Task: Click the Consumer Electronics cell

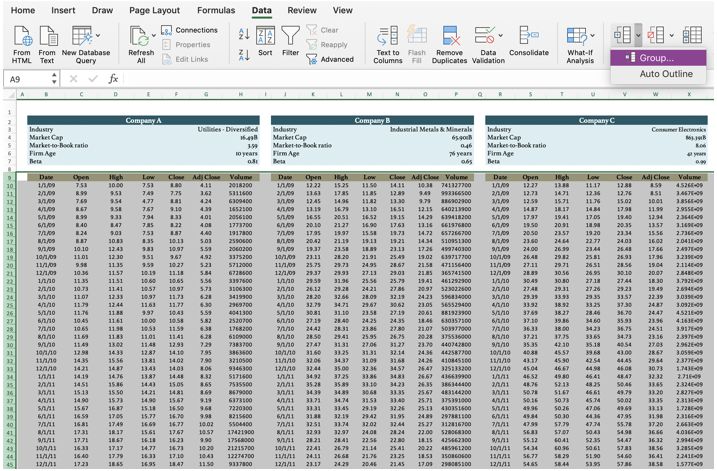Action: pyautogui.click(x=679, y=129)
